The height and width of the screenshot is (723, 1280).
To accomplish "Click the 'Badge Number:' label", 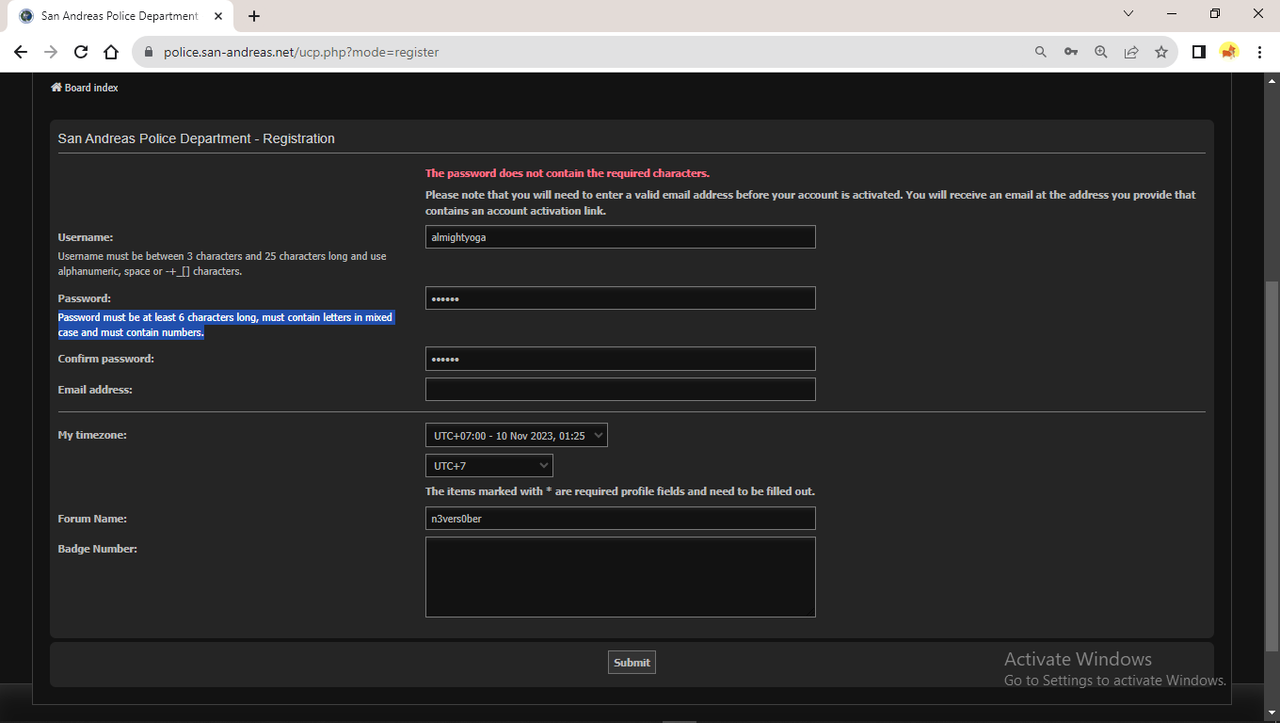I will pyautogui.click(x=97, y=548).
